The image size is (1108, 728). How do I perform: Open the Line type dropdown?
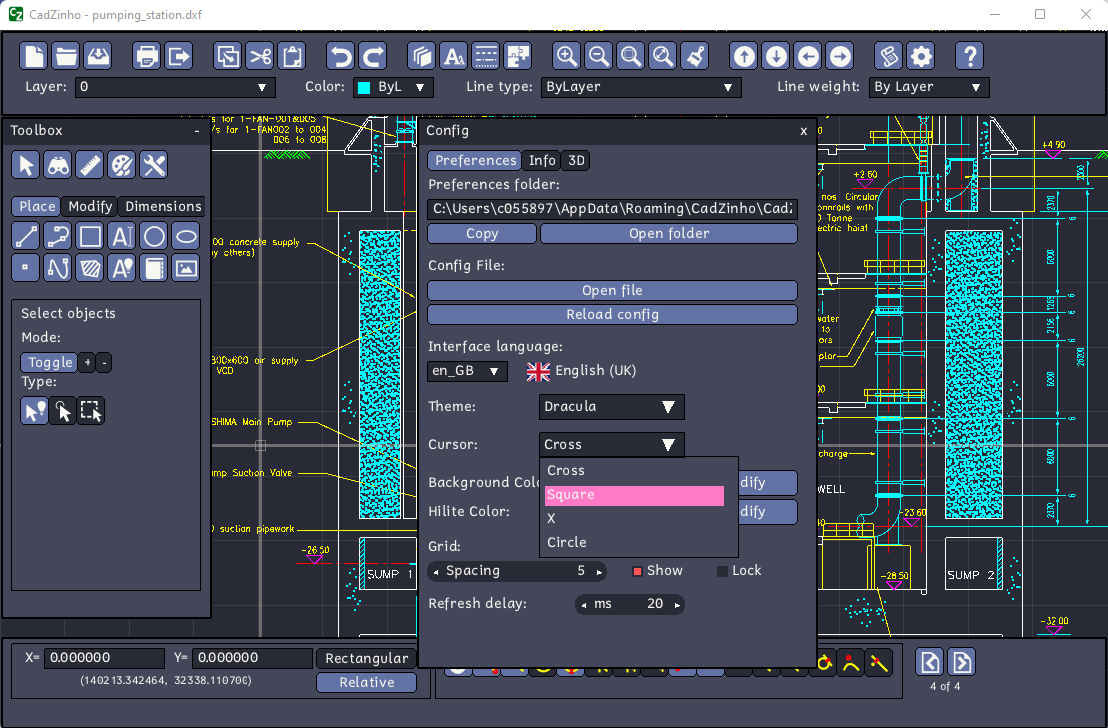coord(640,87)
